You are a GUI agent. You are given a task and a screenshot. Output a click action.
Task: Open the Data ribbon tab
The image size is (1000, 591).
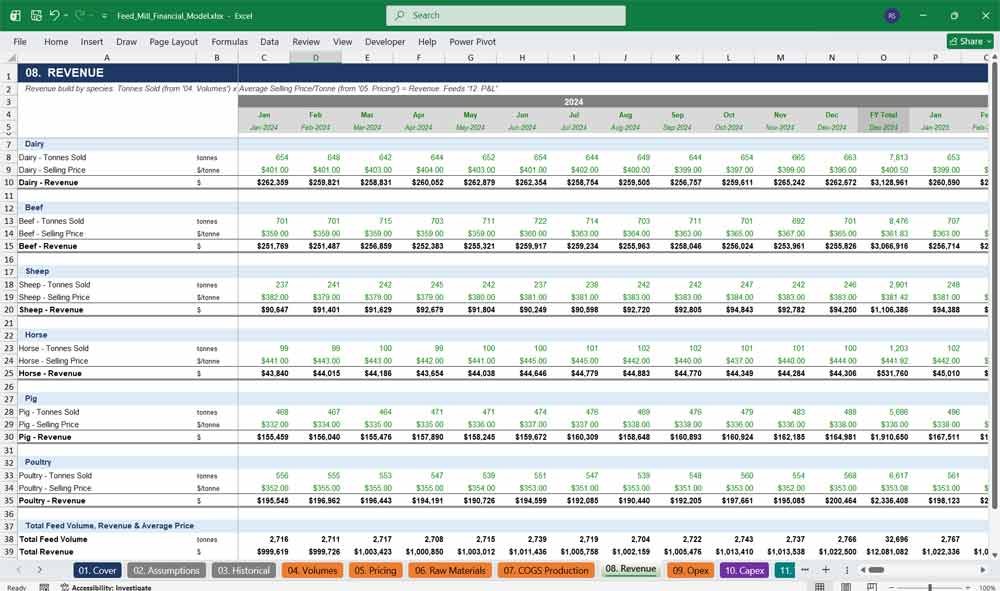pos(269,41)
